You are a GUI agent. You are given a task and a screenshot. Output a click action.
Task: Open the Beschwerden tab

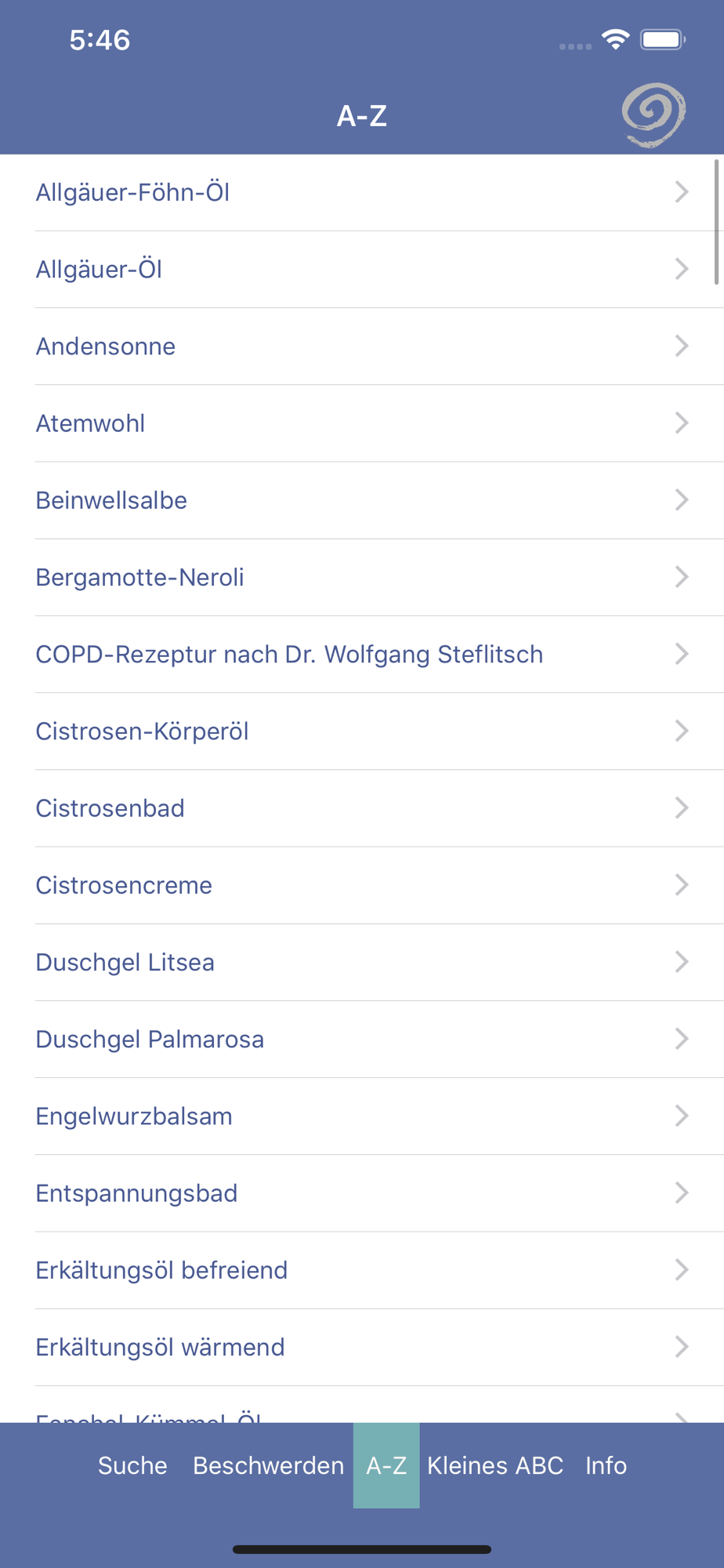(268, 1465)
